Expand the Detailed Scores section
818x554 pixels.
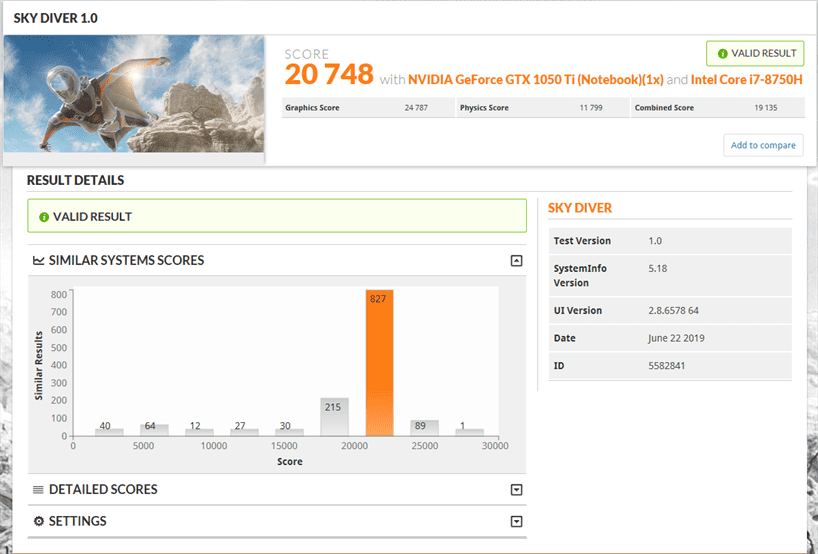516,490
